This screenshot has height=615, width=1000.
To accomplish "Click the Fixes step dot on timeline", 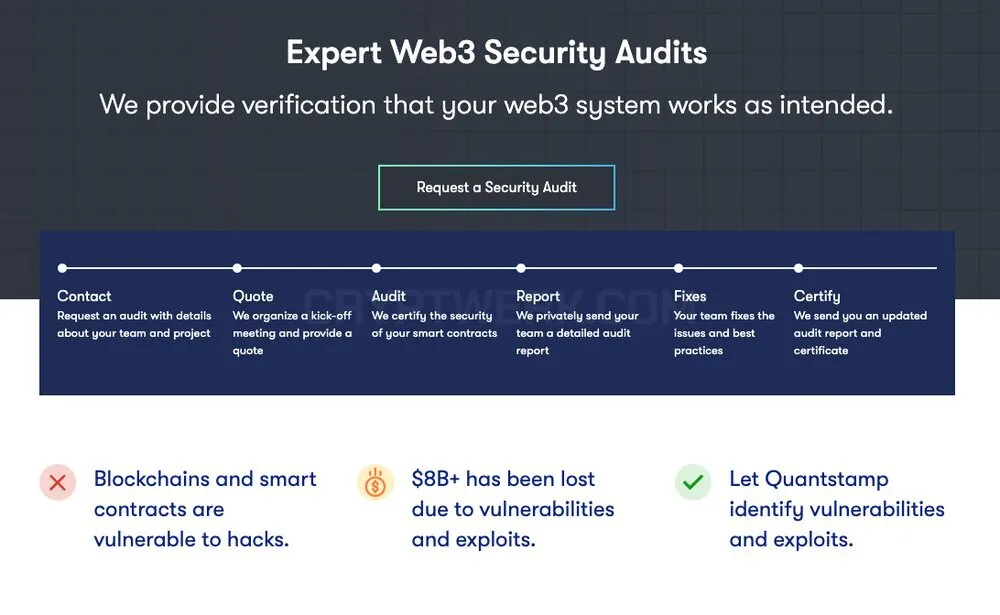I will pos(679,268).
